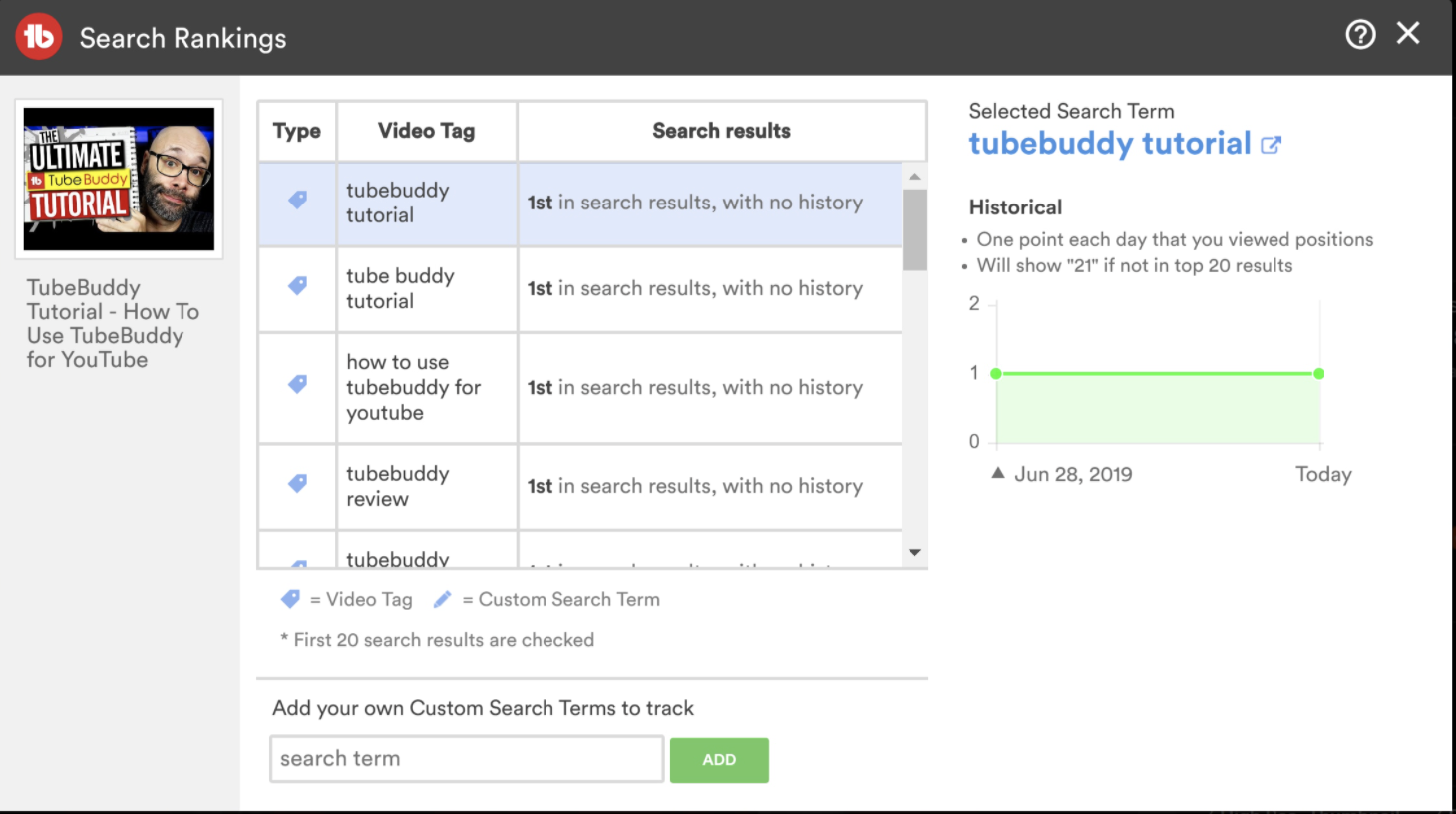
Task: Click the green ADD button
Action: coord(719,760)
